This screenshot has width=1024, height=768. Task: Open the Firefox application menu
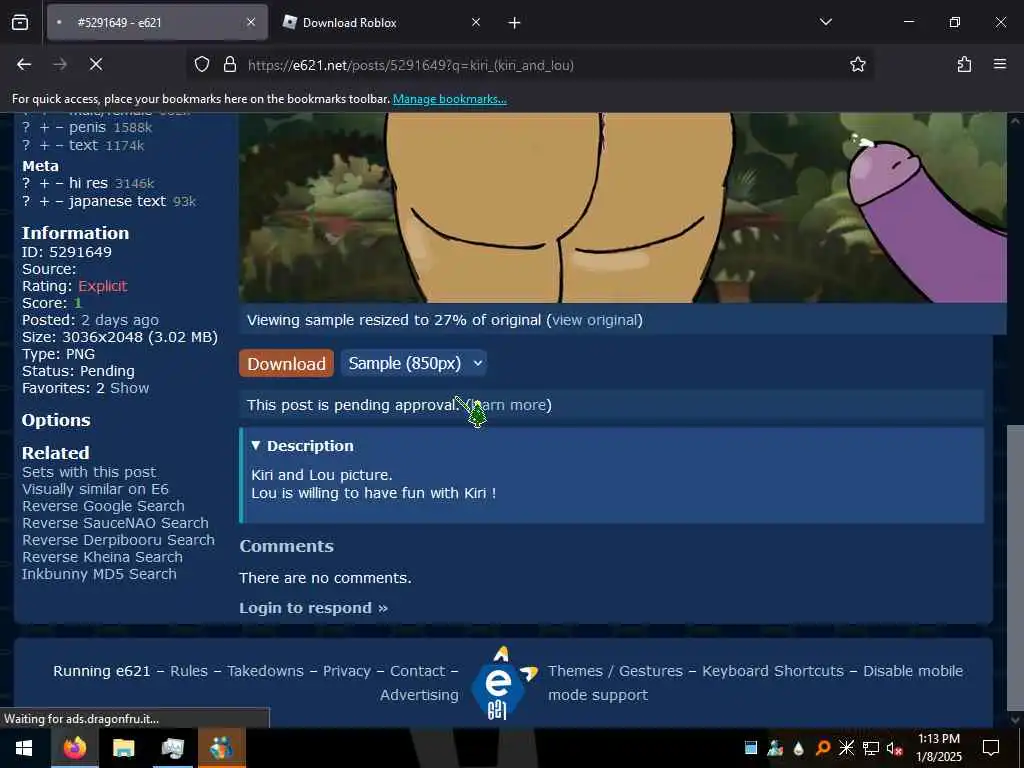[1000, 64]
